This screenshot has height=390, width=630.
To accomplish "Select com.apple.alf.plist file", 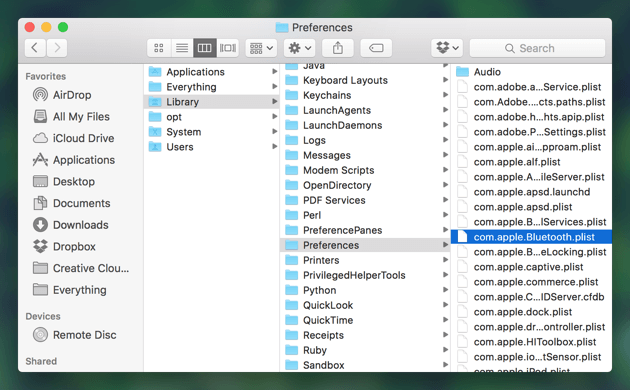I will (x=532, y=162).
